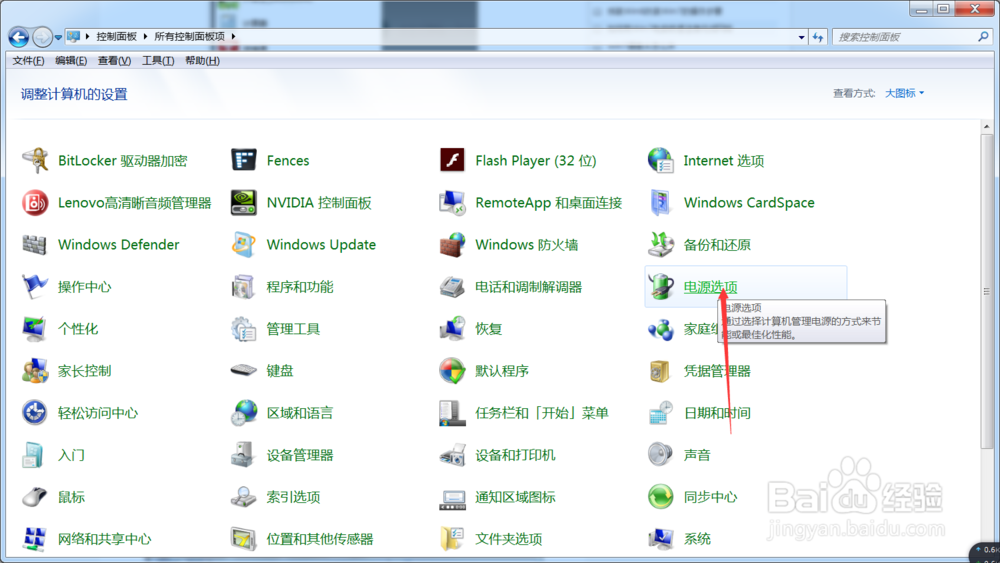Image resolution: width=1000 pixels, height=563 pixels.
Task: Click the 设备和打印机 link
Action: [515, 455]
